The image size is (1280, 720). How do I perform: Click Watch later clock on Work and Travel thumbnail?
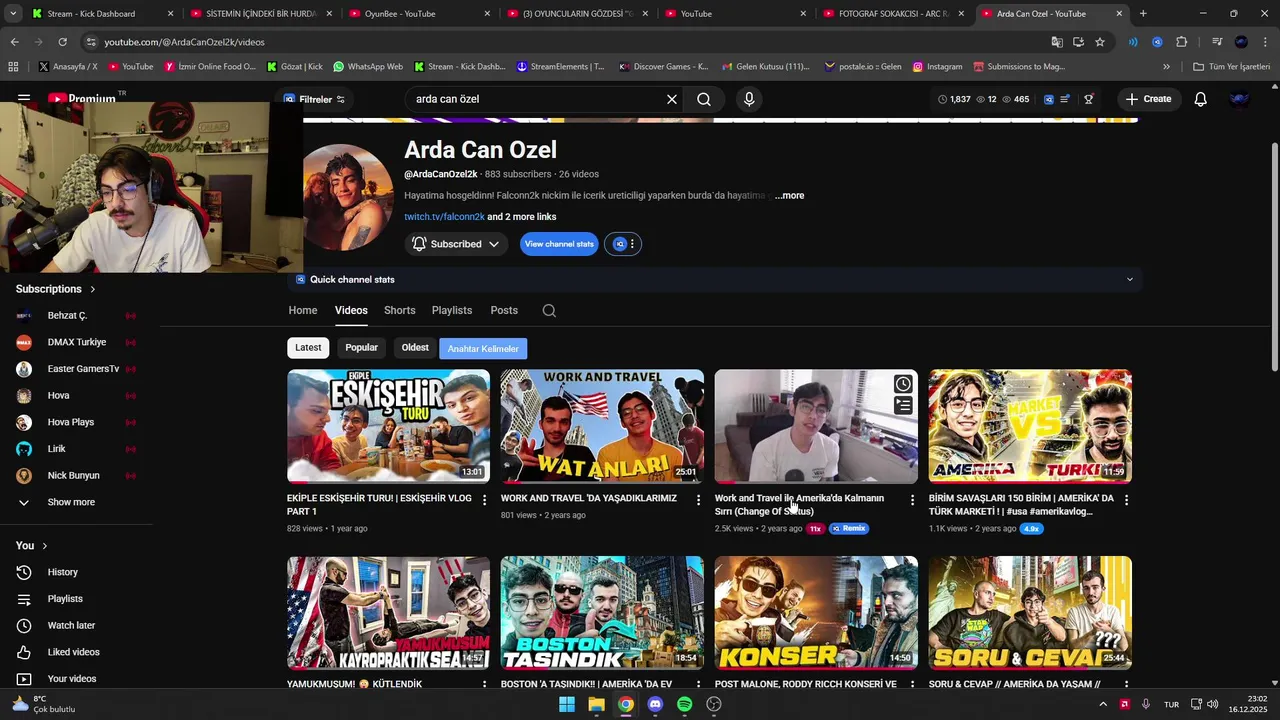click(x=903, y=384)
